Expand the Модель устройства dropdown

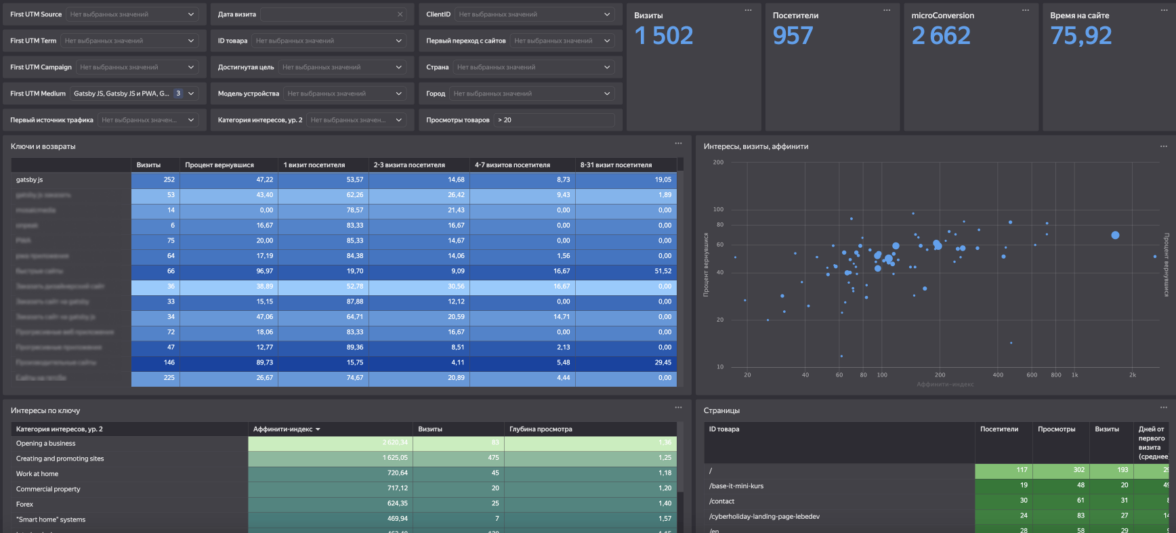pos(400,93)
